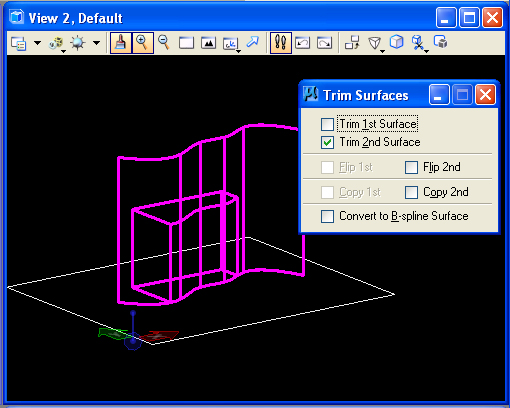Click the Window Area icon

coord(186,43)
